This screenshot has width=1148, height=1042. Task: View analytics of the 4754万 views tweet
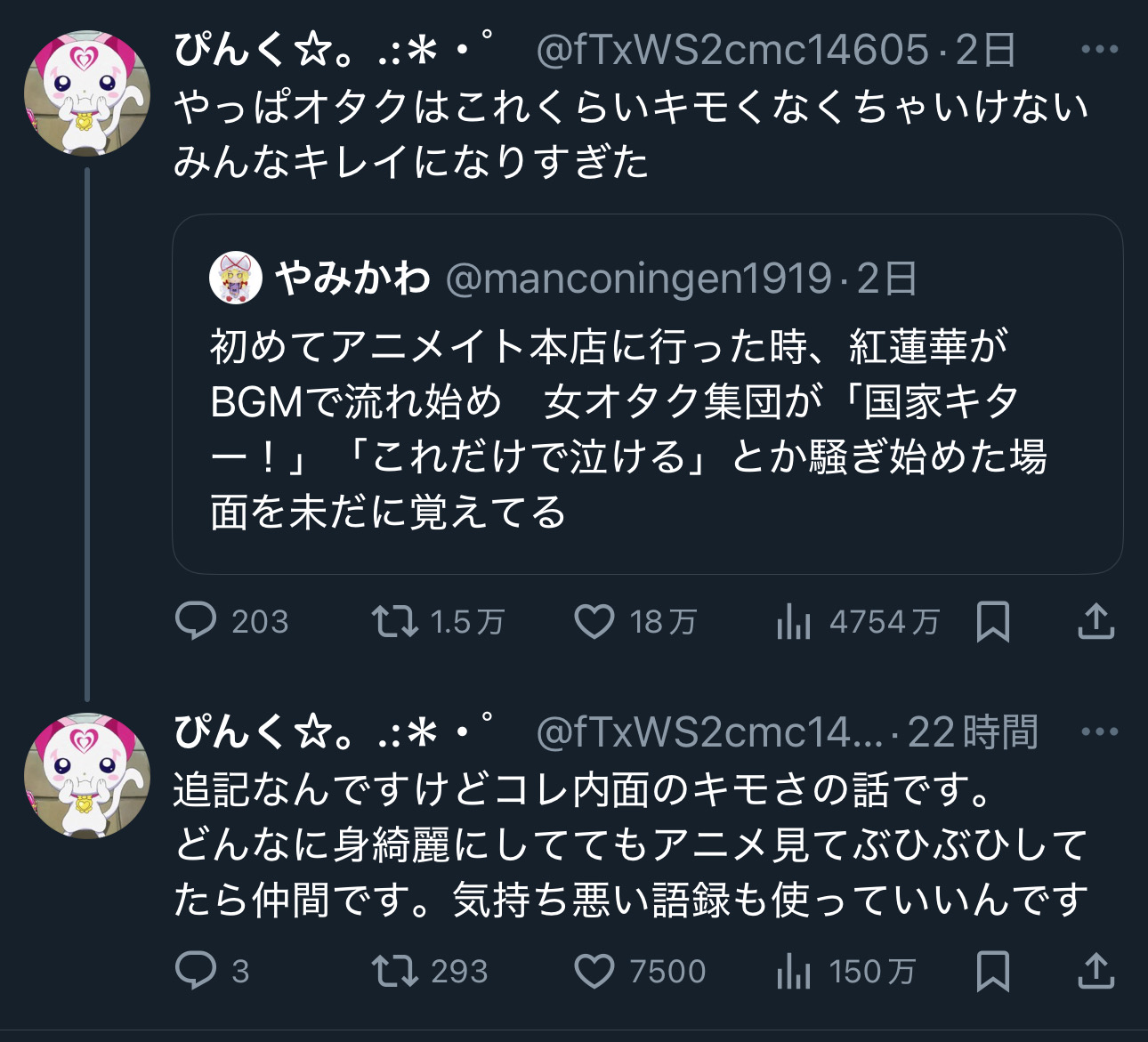(x=794, y=621)
